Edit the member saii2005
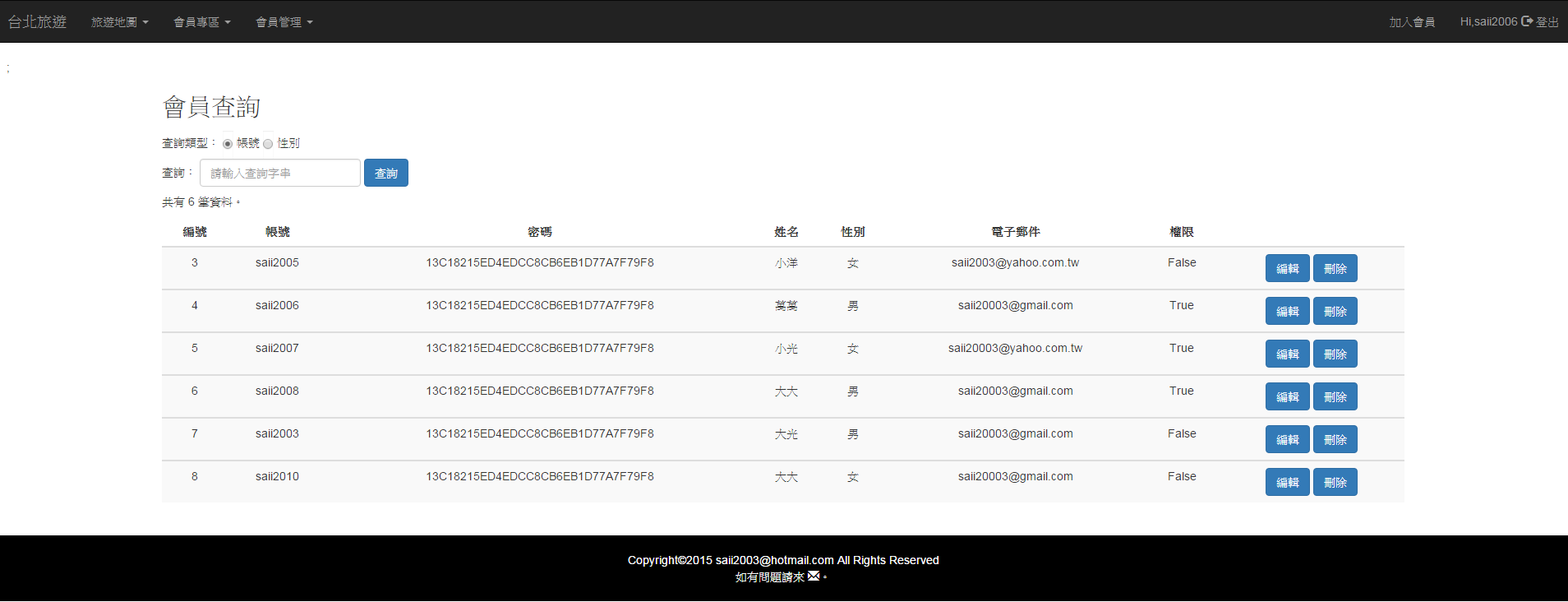This screenshot has width=1568, height=602. (x=1287, y=268)
